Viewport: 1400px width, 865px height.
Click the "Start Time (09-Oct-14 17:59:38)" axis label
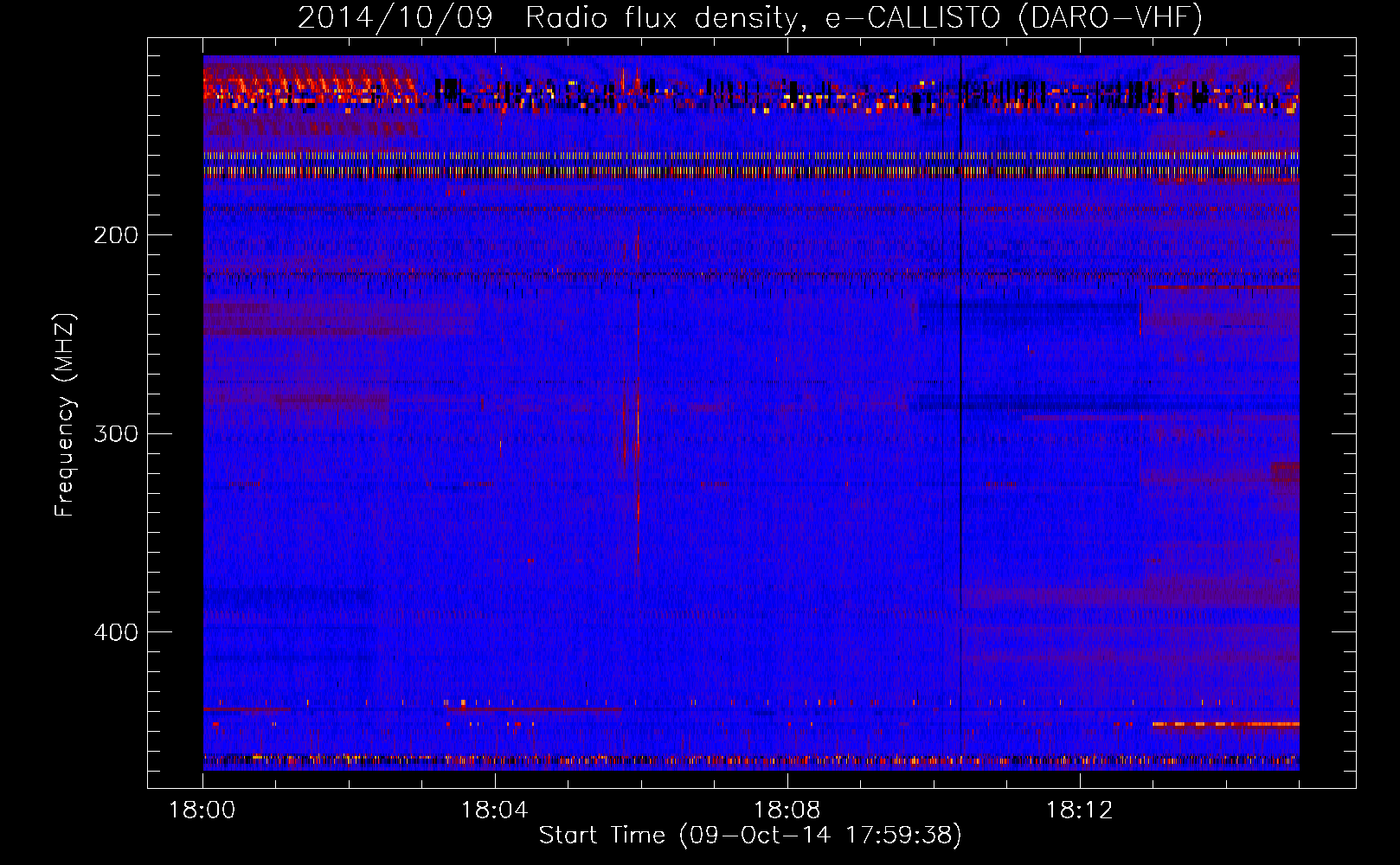coord(750,836)
